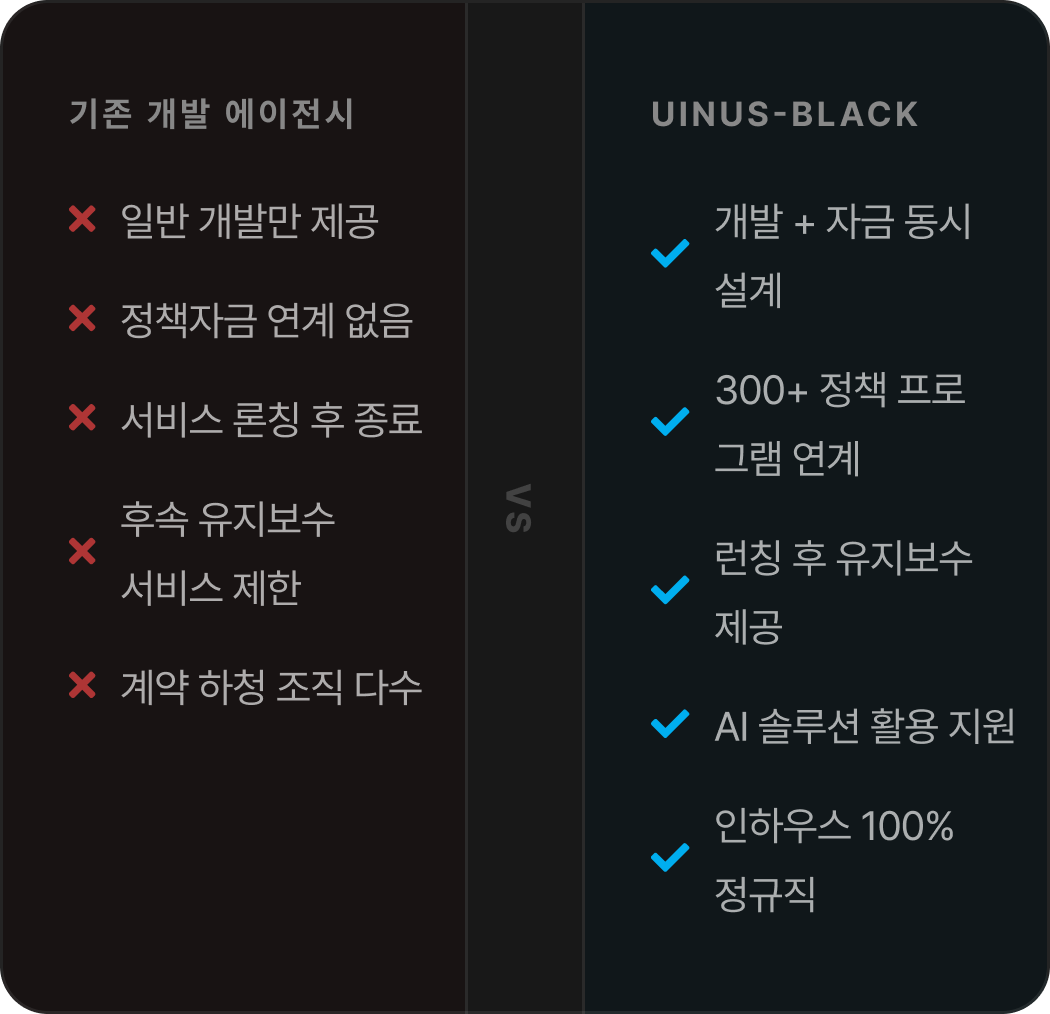Click the red X beside 서비스 론칭 후 종료
Screen dimensions: 1050x1014
[82, 419]
